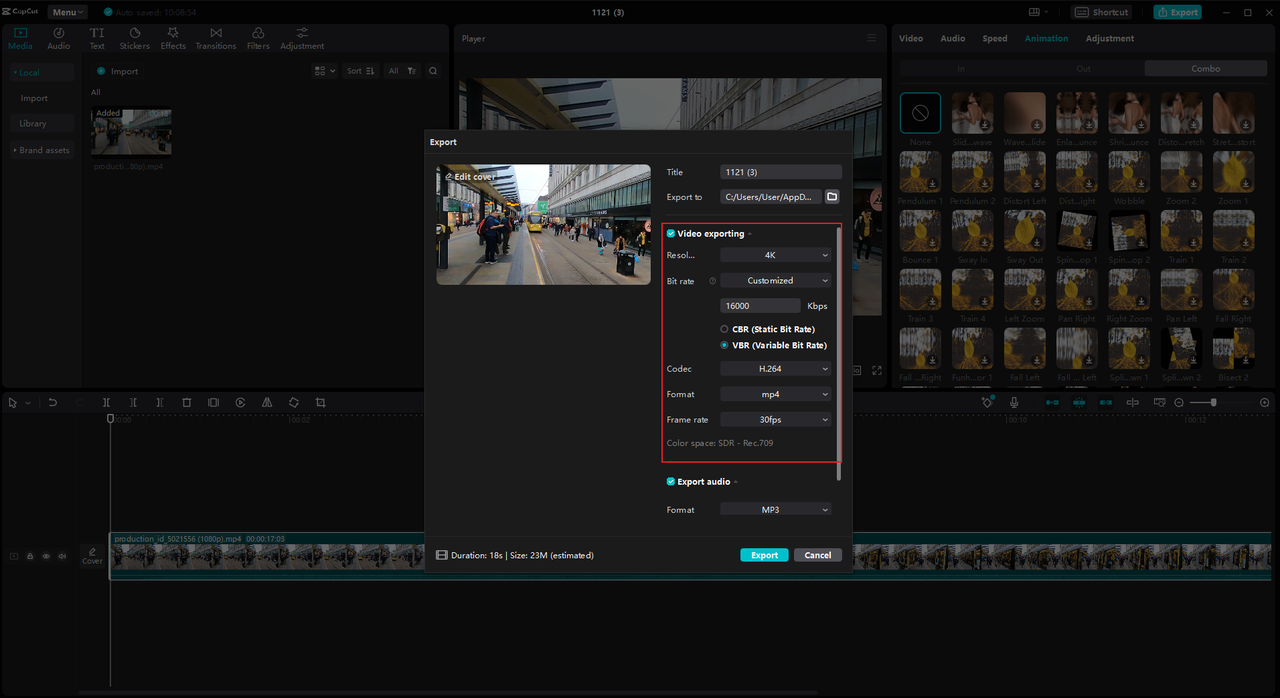This screenshot has width=1280, height=698.
Task: Click the rotate icon in timeline toolbar
Action: [294, 402]
